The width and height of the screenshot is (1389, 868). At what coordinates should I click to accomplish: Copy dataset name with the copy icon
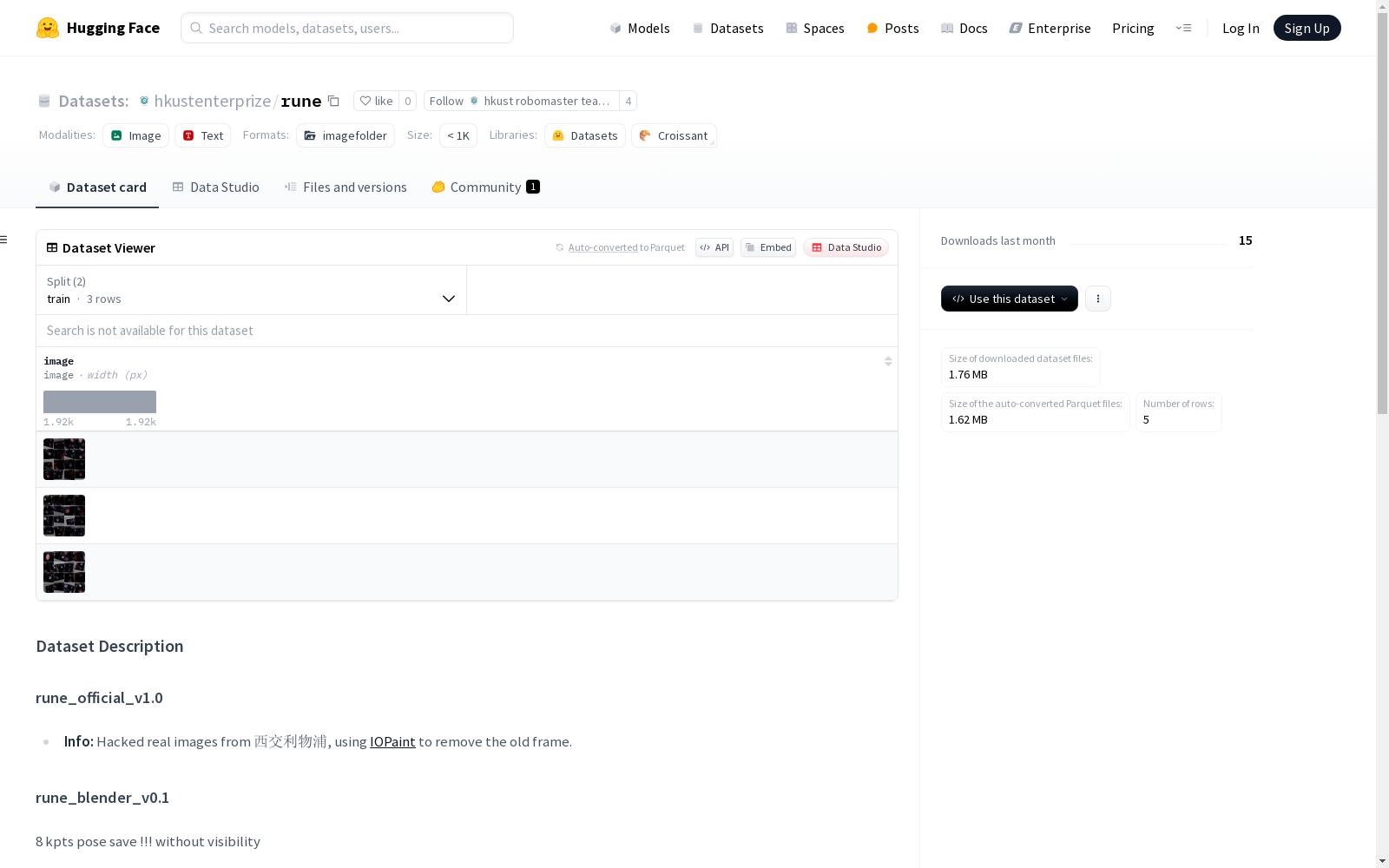pyautogui.click(x=333, y=101)
